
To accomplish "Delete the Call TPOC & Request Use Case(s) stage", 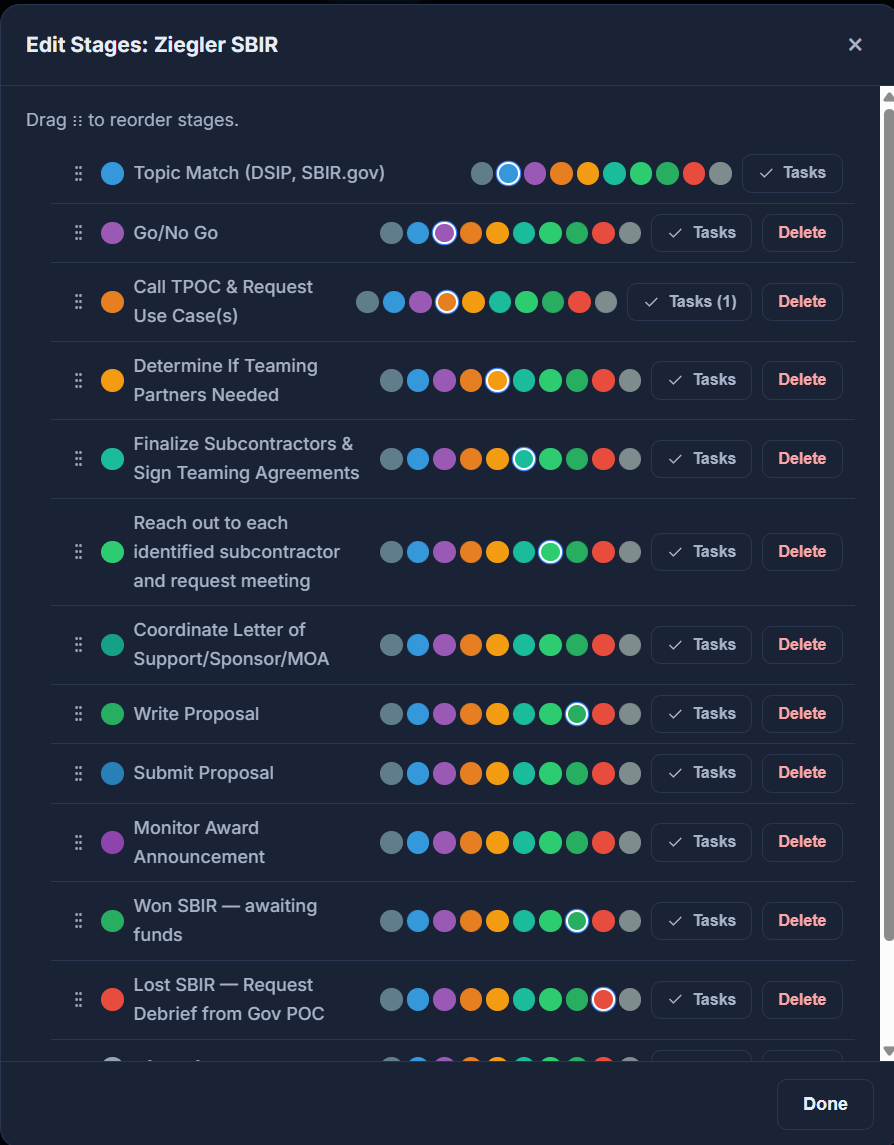I will pos(802,302).
